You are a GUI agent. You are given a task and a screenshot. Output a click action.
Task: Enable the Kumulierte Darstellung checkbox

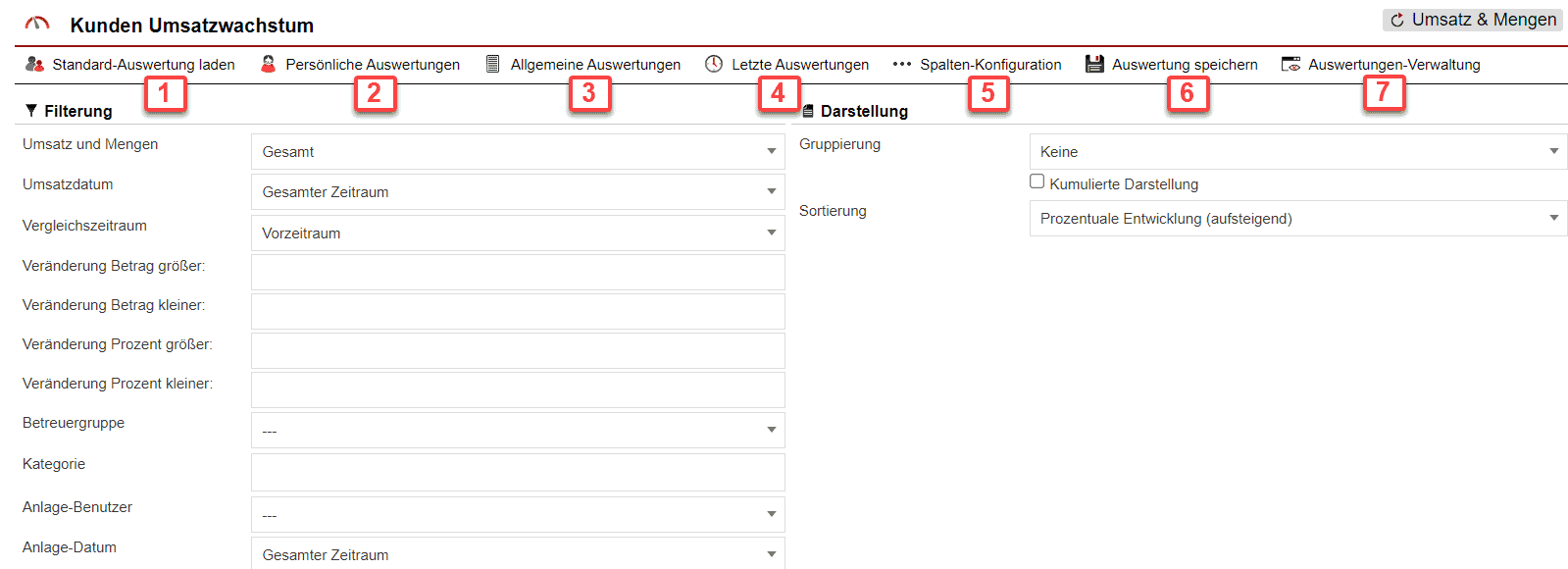click(1037, 181)
